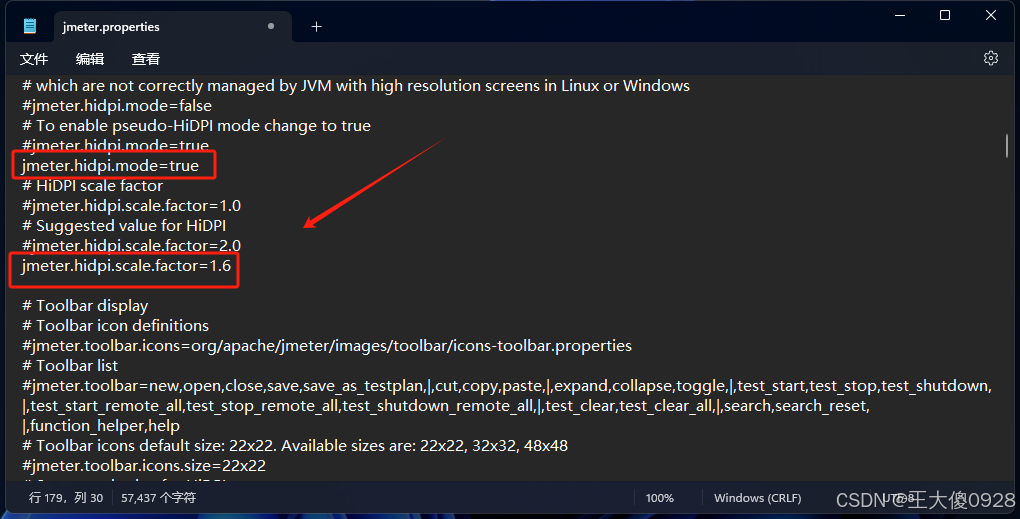Click line '#jmeter.toolbar.icons=org/apache/jmeter...'

click(x=327, y=346)
